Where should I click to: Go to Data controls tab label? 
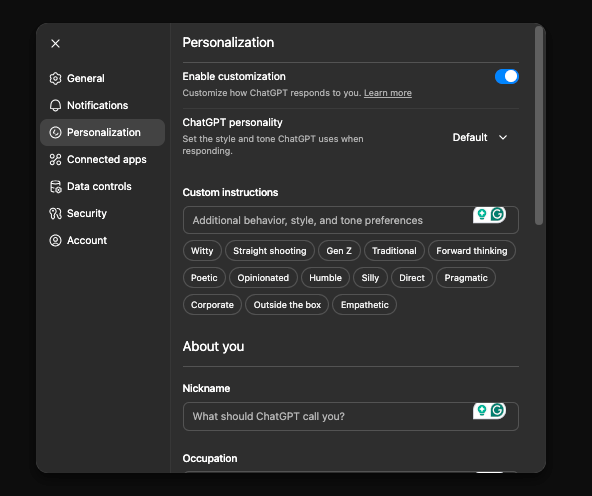pos(99,186)
